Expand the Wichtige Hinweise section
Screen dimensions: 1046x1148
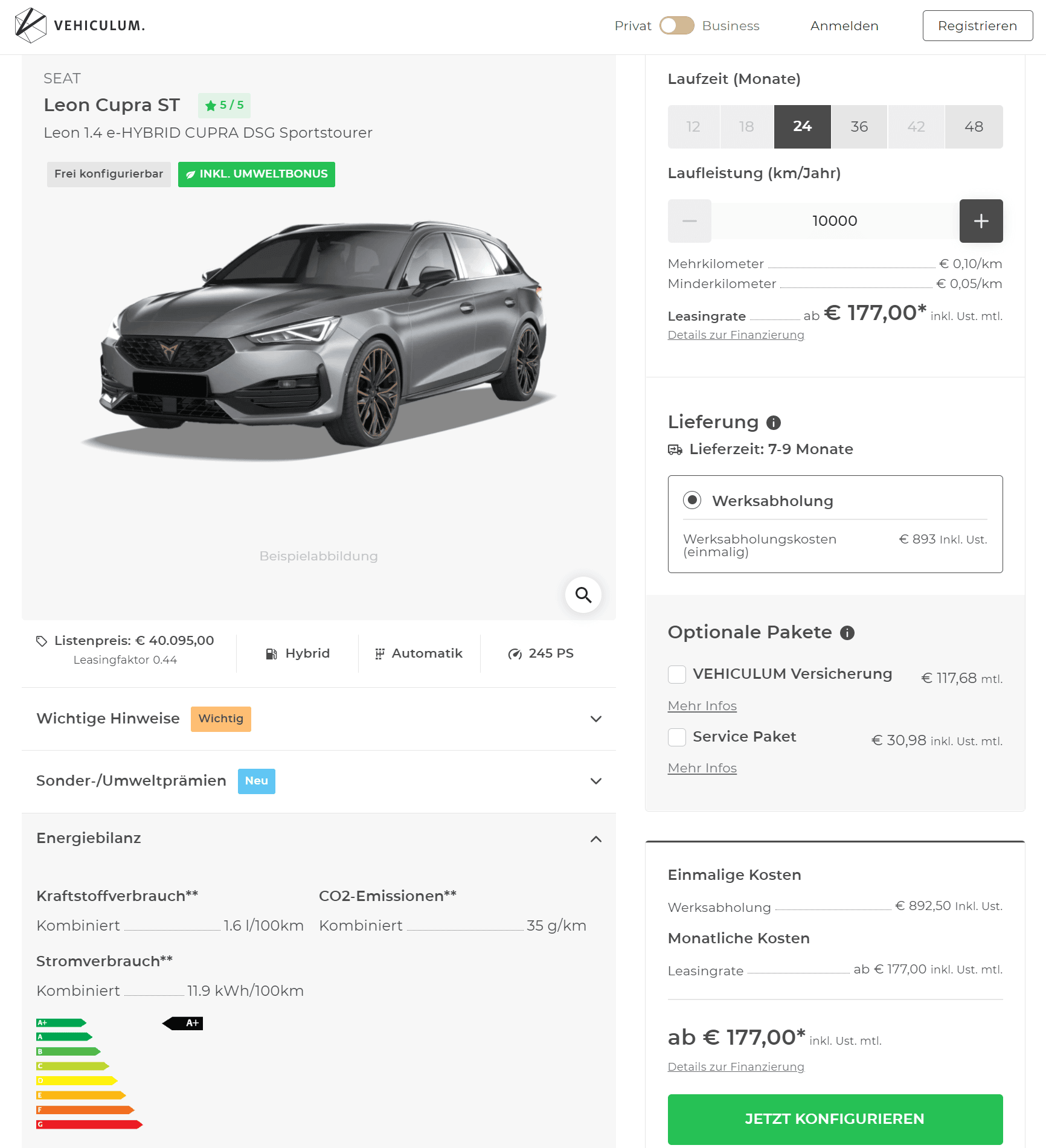click(x=319, y=719)
